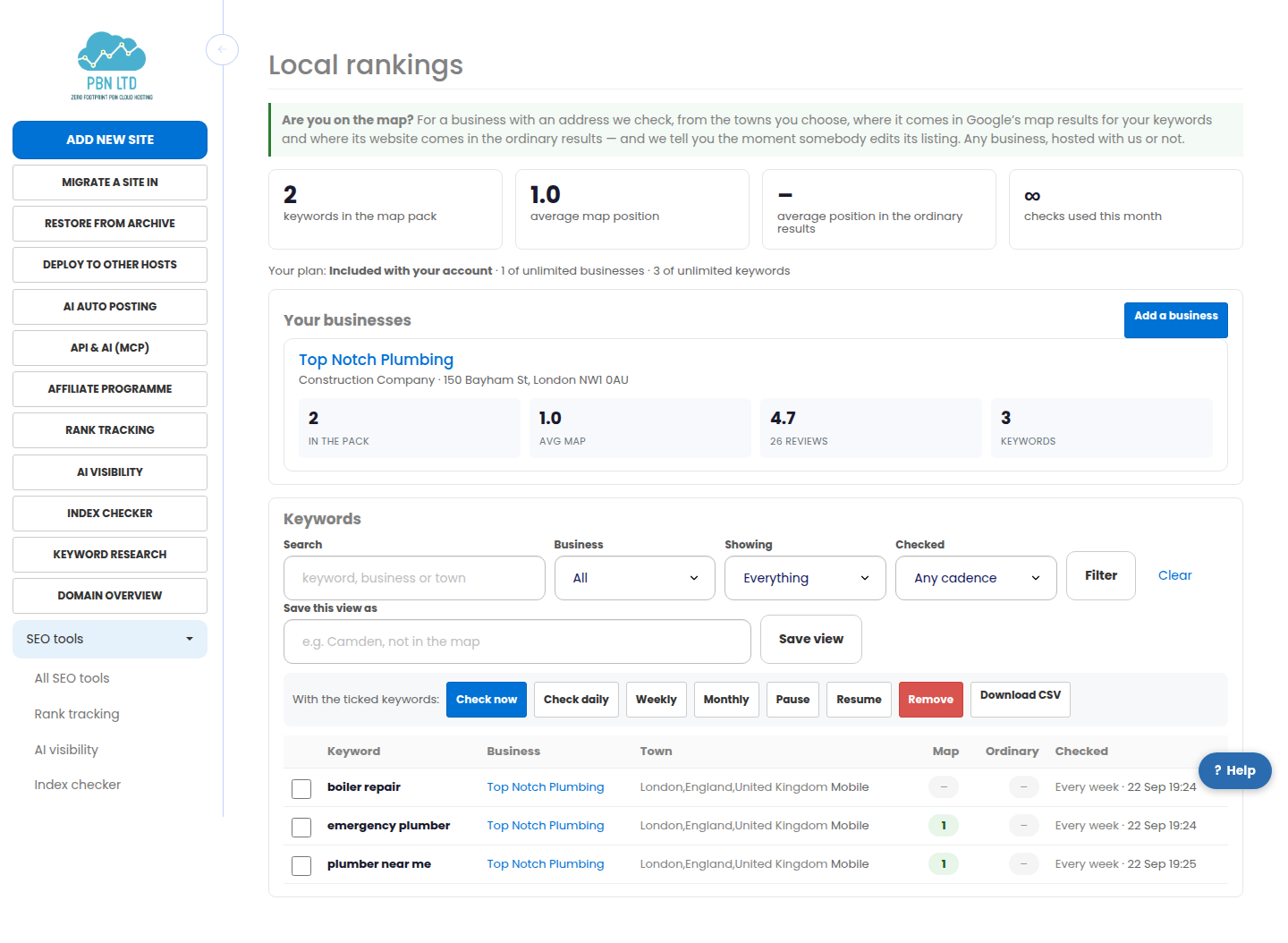Image resolution: width=1288 pixels, height=943 pixels.
Task: Open API & AI (MCP)
Action: pos(110,347)
